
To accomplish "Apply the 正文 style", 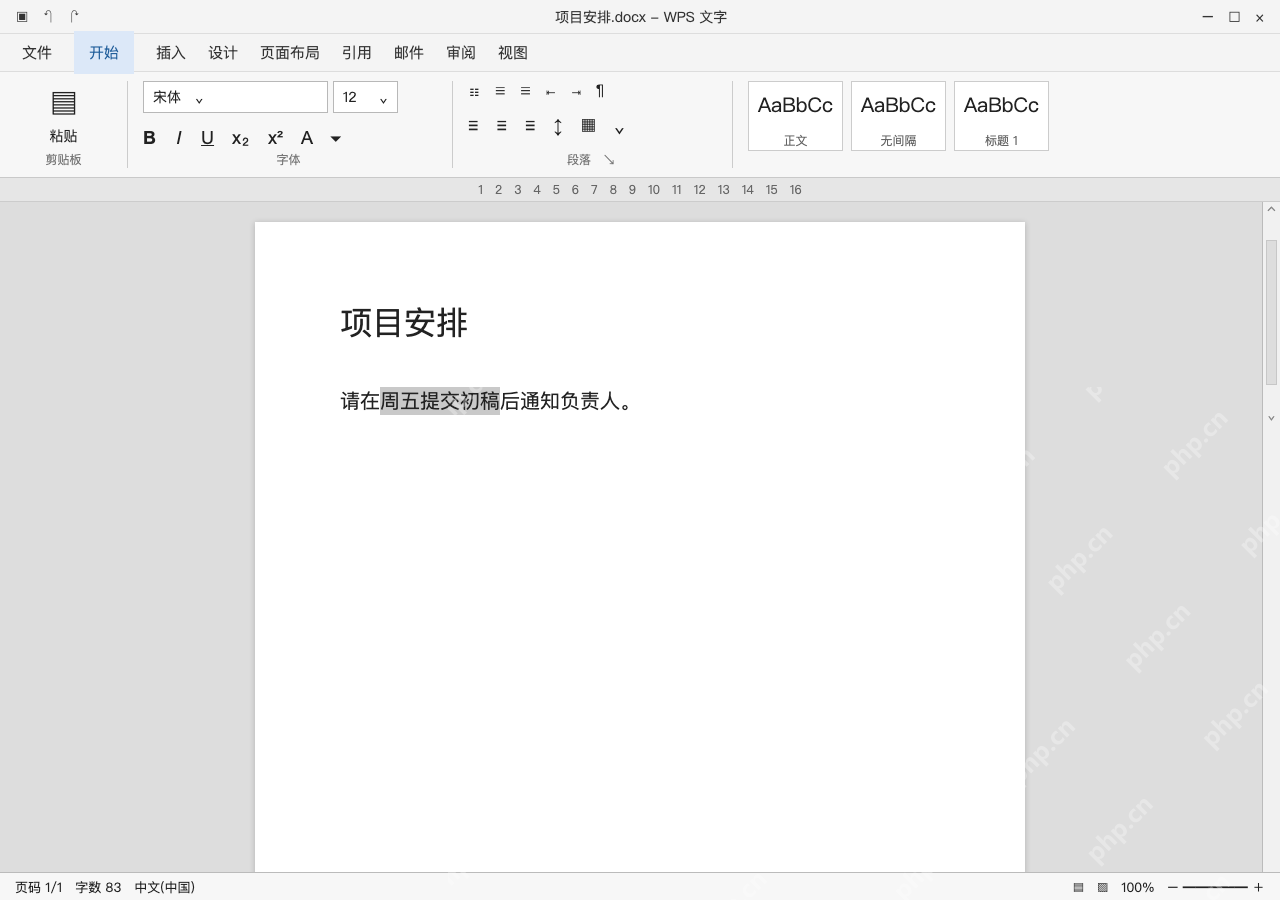I will [795, 116].
